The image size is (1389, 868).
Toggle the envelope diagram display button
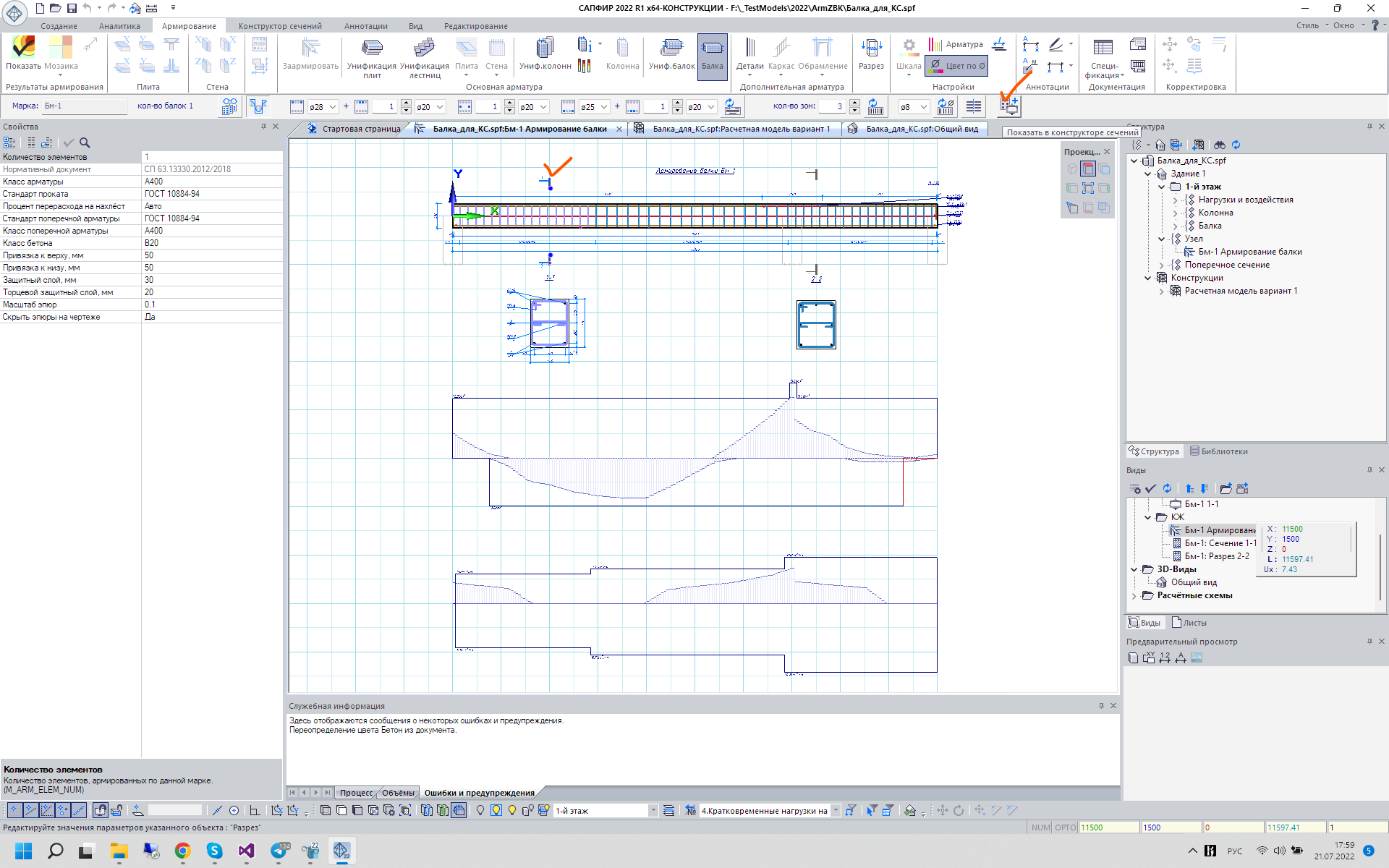pos(258,107)
